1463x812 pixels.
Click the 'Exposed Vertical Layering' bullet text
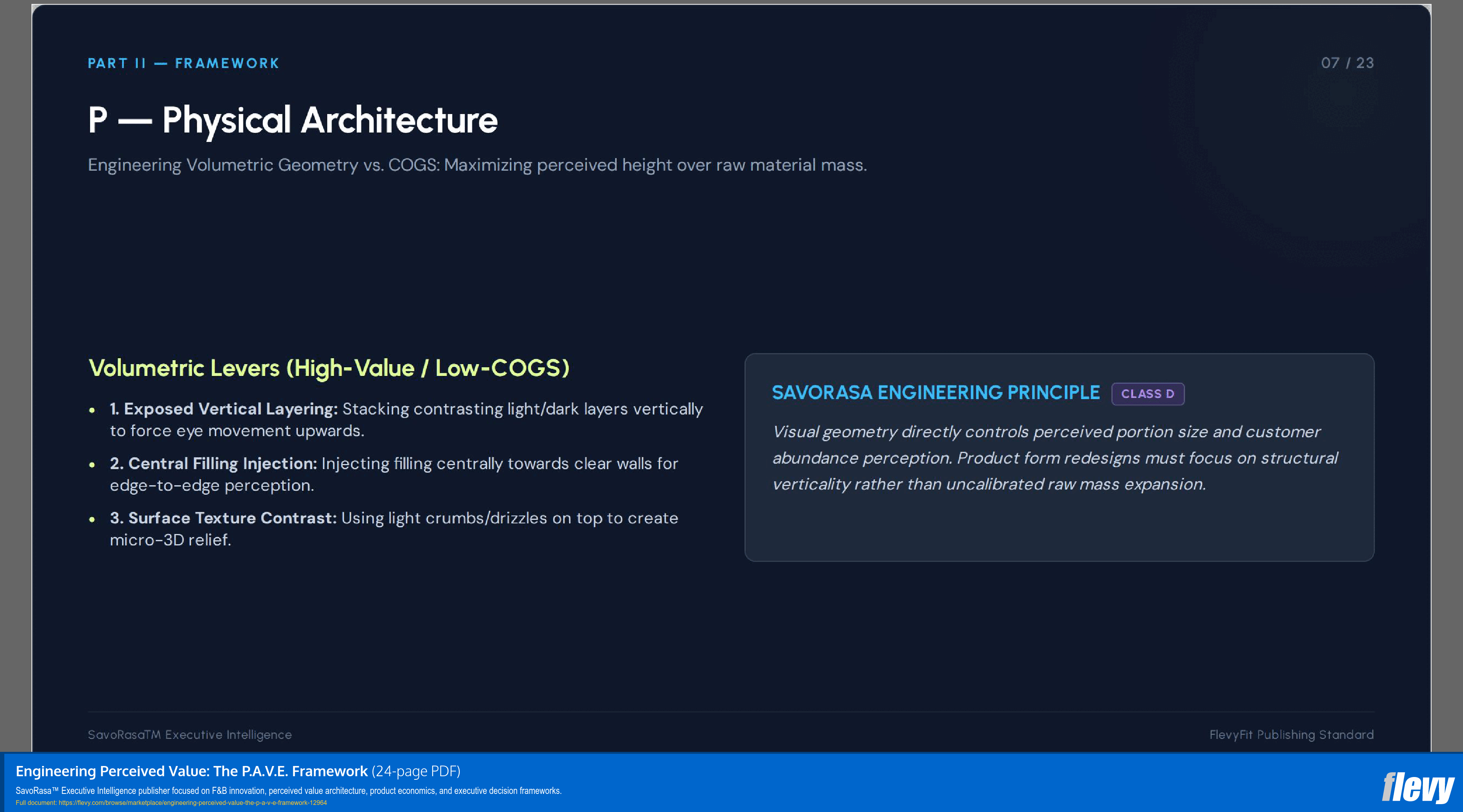(406, 420)
